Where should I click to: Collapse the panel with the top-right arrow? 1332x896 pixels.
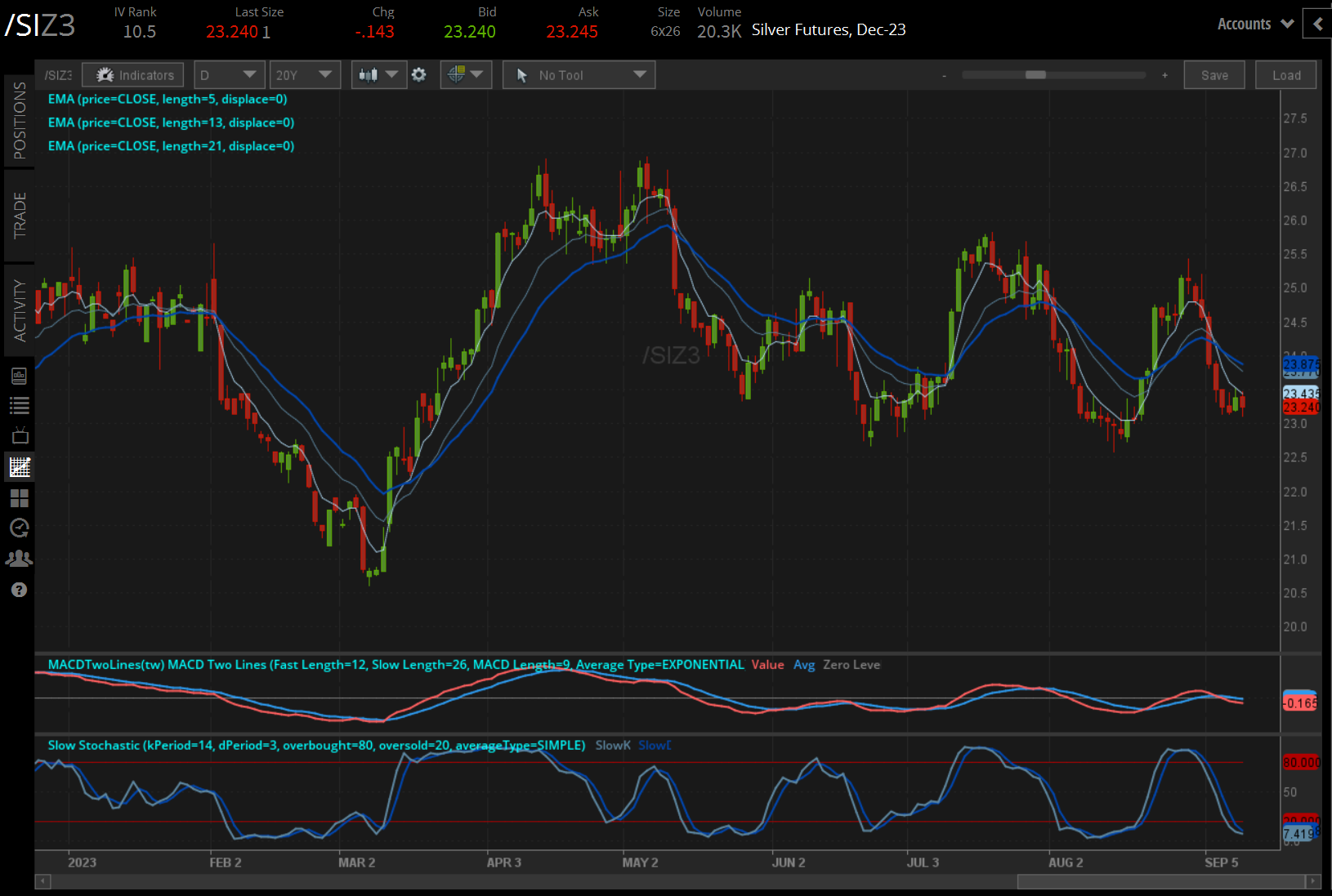1317,25
